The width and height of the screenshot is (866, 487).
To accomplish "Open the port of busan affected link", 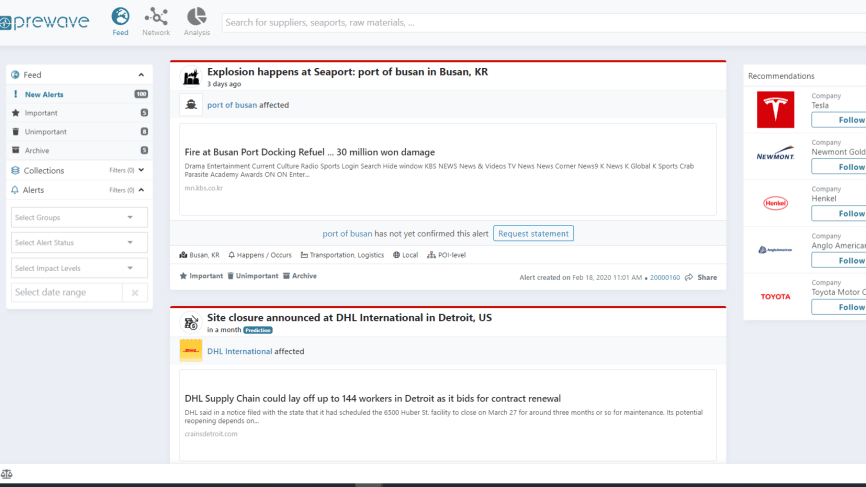I will coord(232,105).
